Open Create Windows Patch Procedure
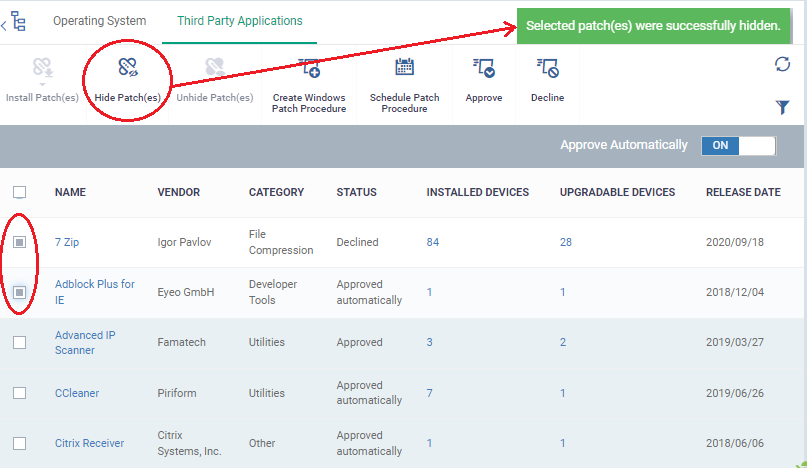Viewport: 807px width, 468px height. (x=309, y=67)
